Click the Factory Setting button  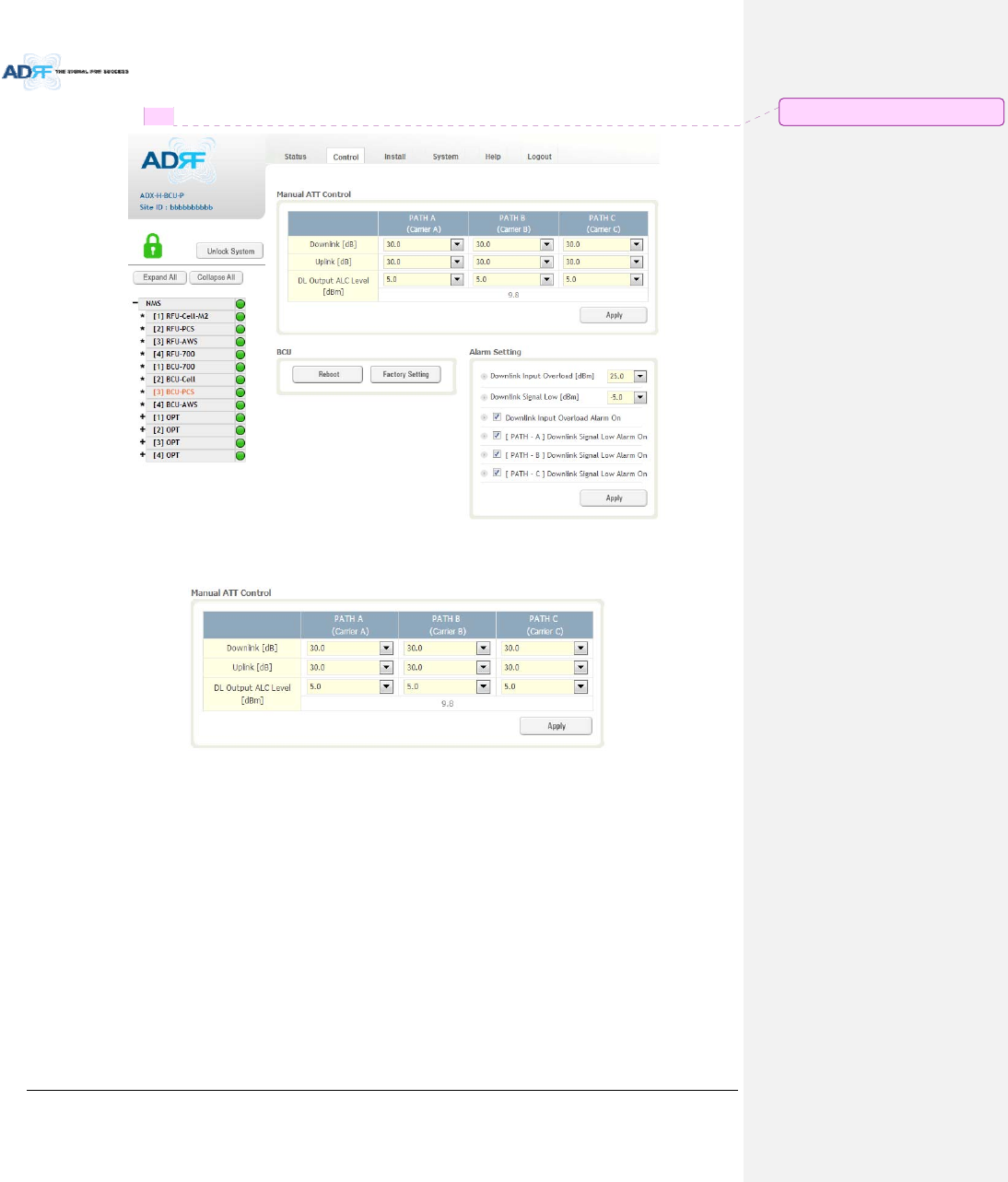pos(405,375)
